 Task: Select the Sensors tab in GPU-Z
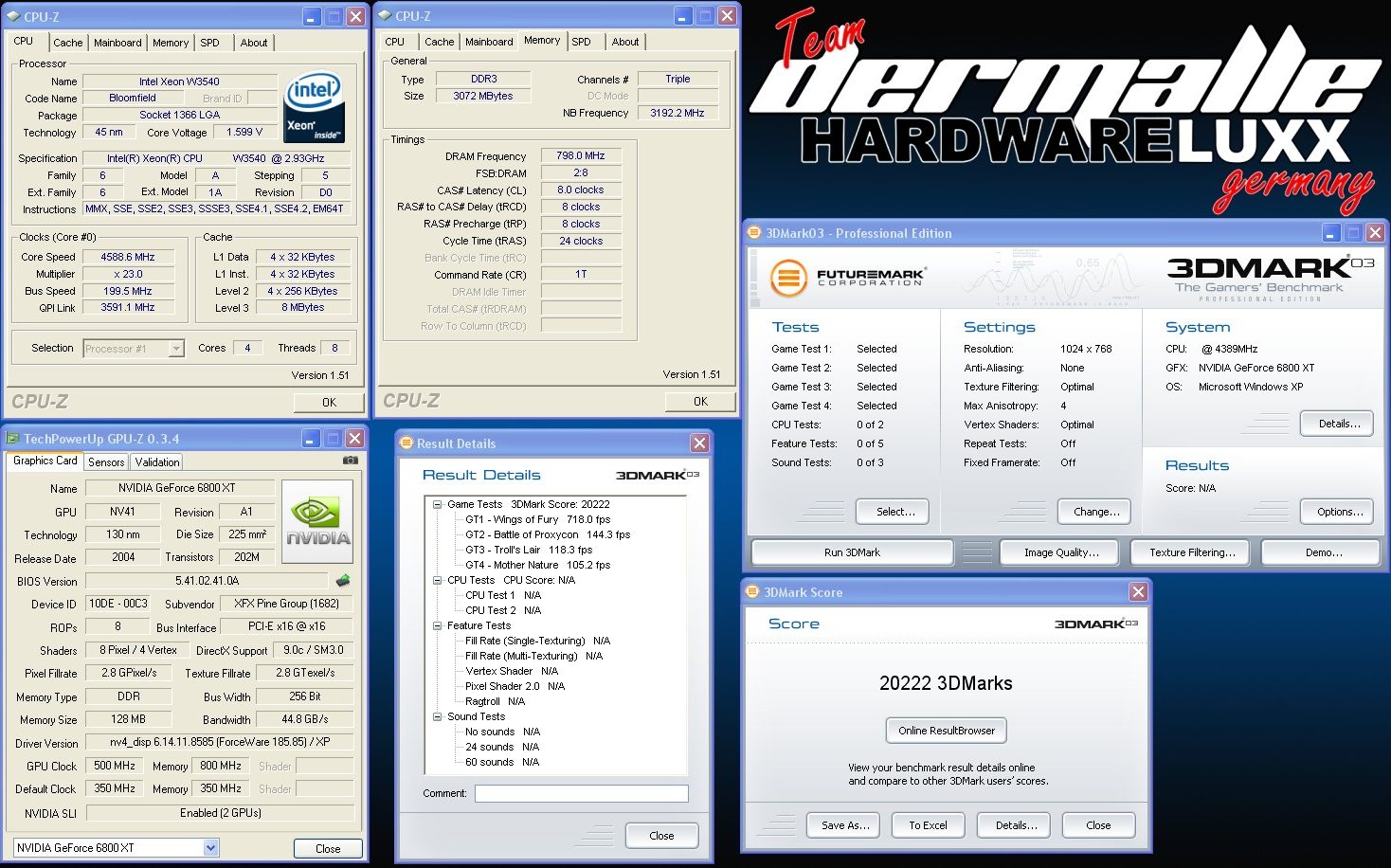[106, 461]
